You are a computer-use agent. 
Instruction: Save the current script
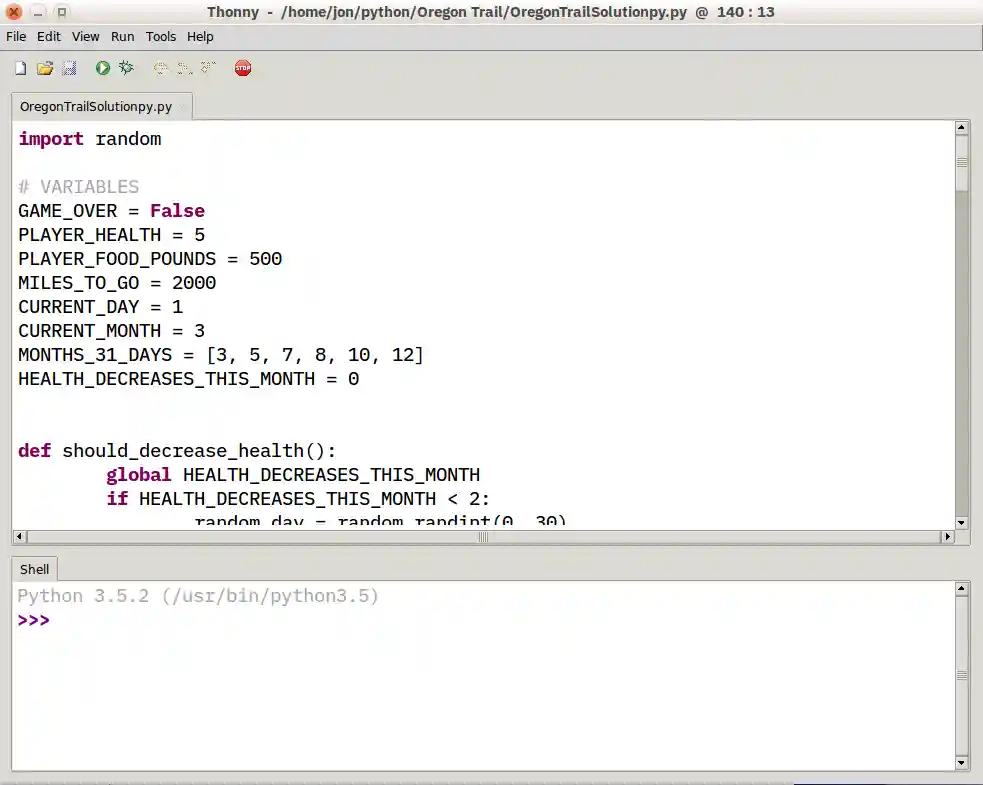point(68,67)
